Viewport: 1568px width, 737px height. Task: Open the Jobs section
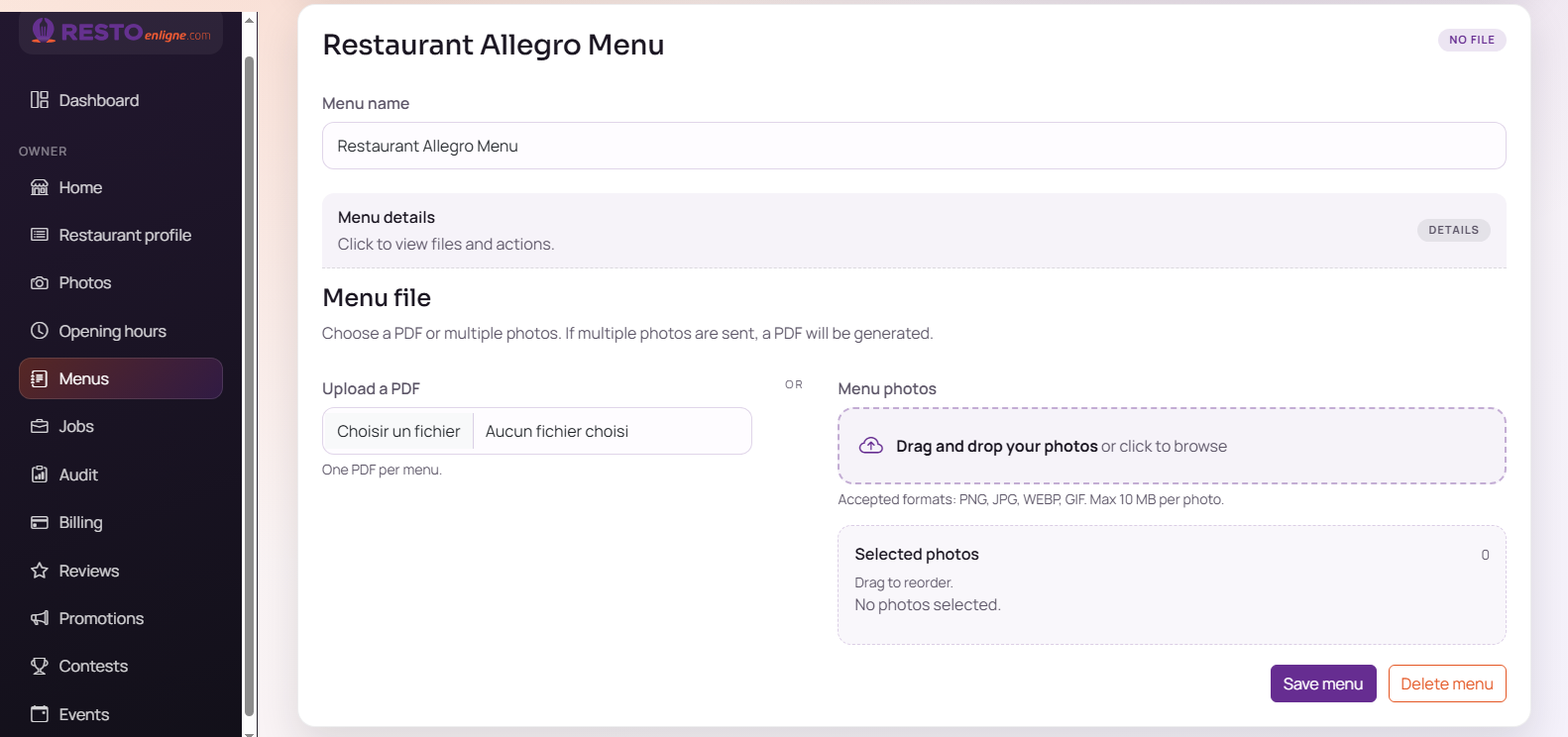click(77, 426)
